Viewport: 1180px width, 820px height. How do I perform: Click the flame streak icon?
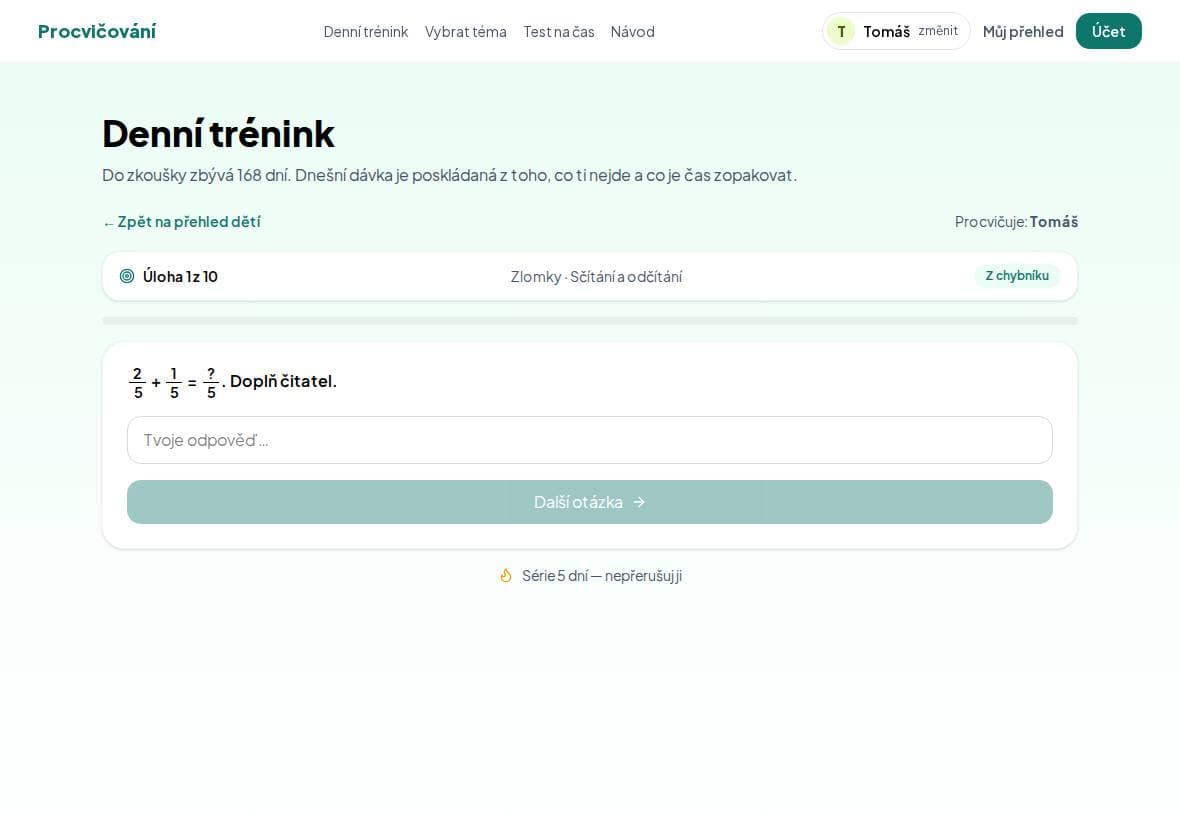coord(506,576)
